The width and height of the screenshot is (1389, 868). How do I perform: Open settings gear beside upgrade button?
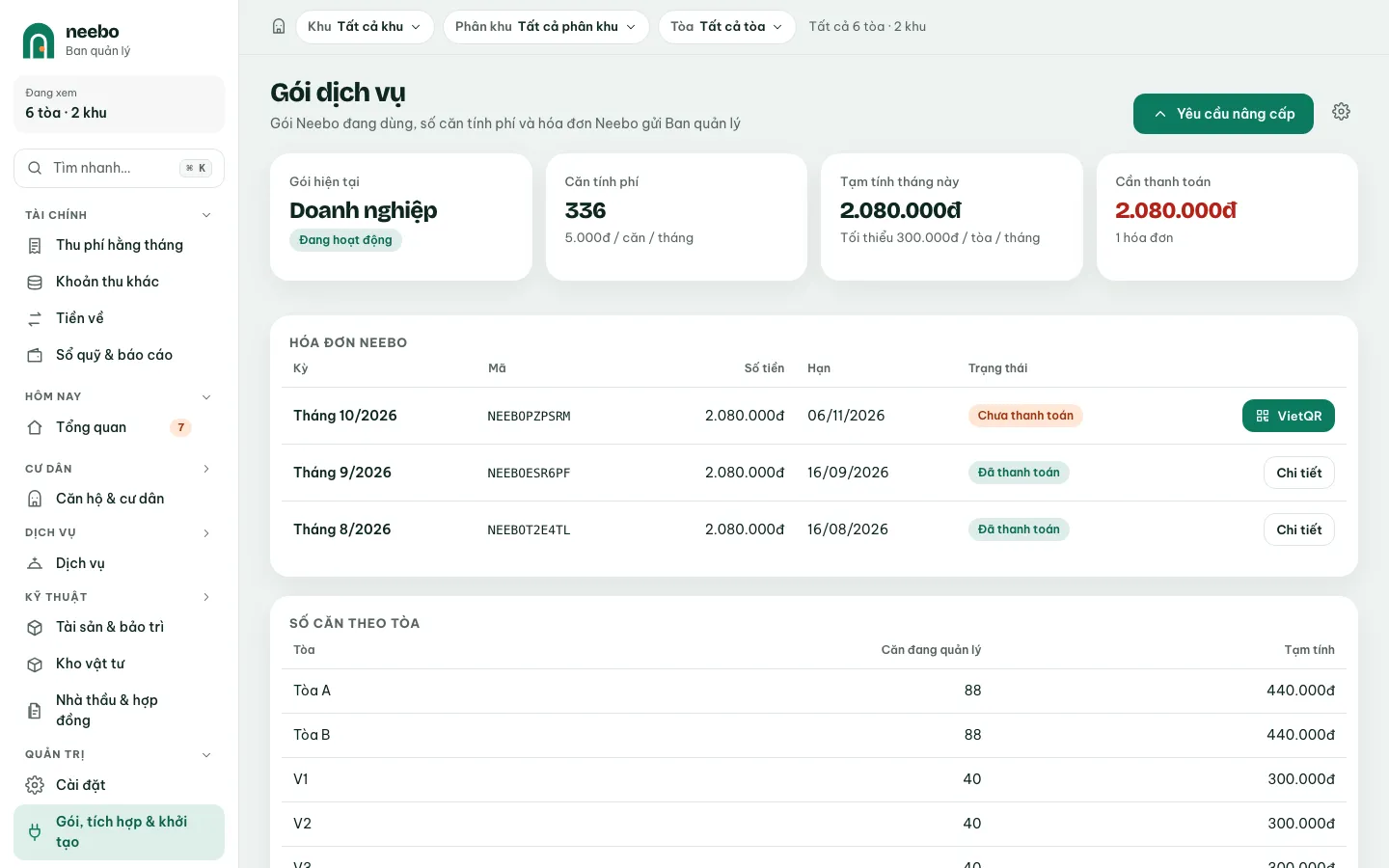1341,112
